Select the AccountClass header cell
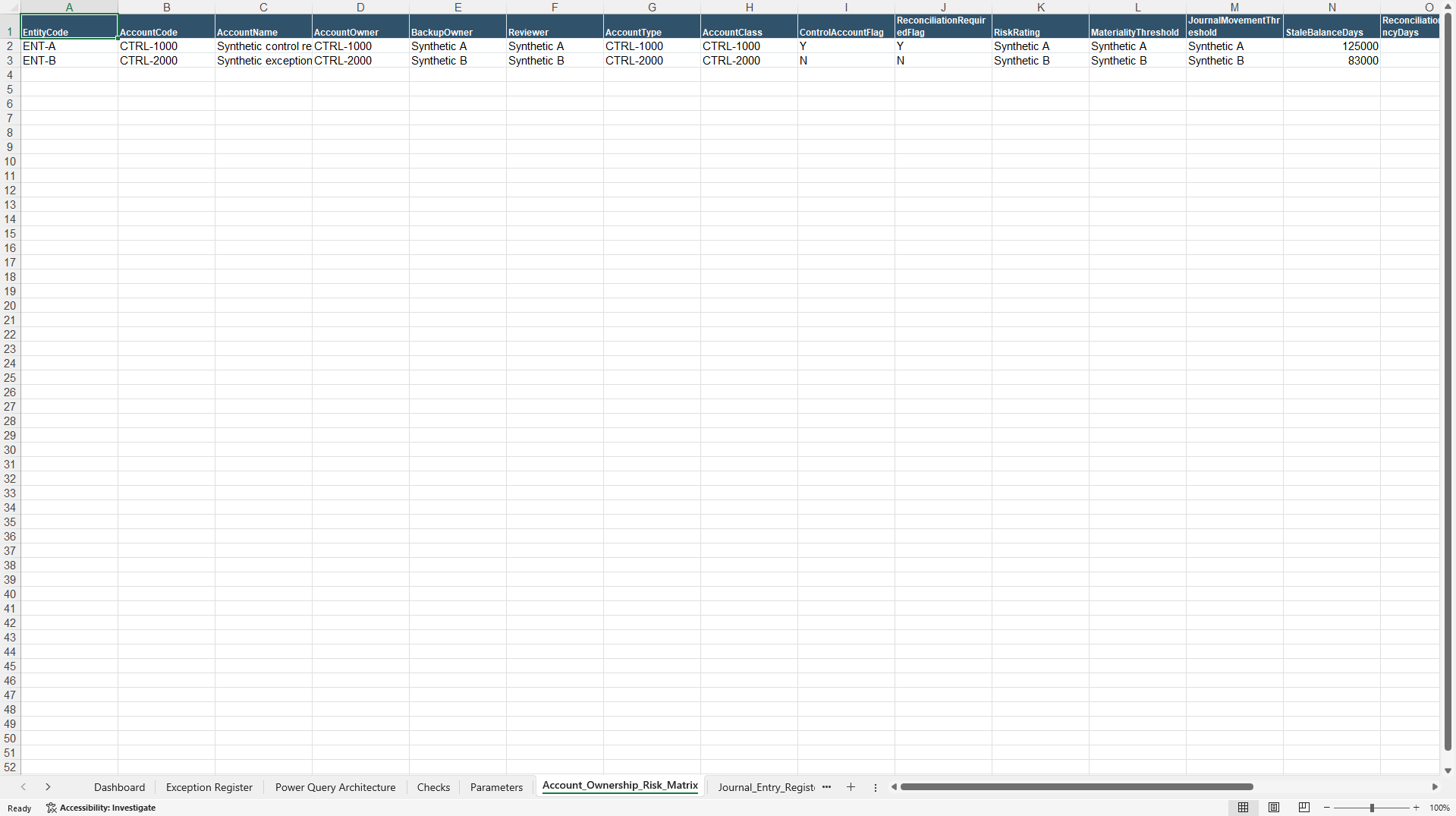Viewport: 1456px width, 816px height. pos(749,27)
